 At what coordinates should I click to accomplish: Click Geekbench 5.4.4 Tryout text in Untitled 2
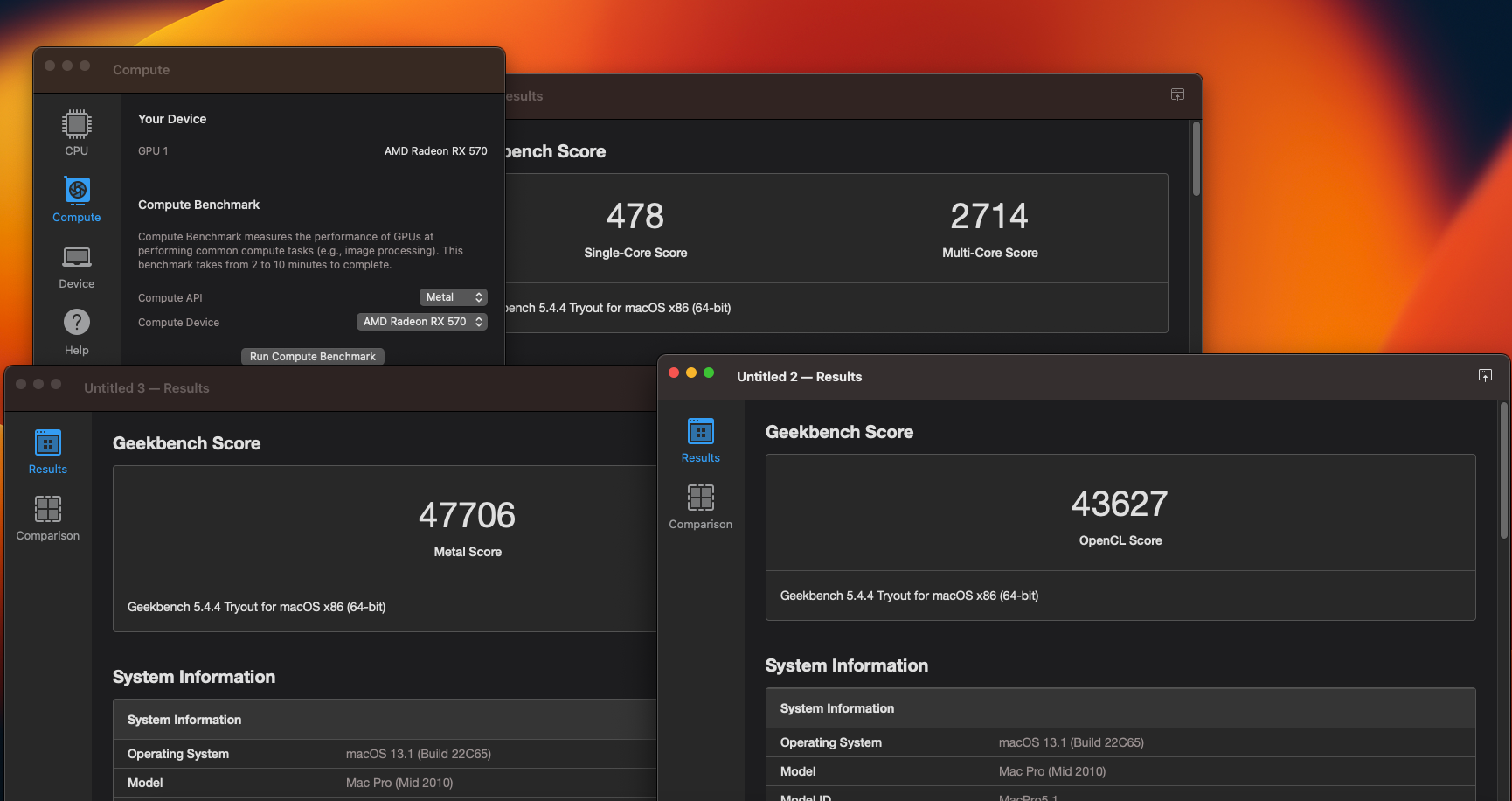coord(909,596)
